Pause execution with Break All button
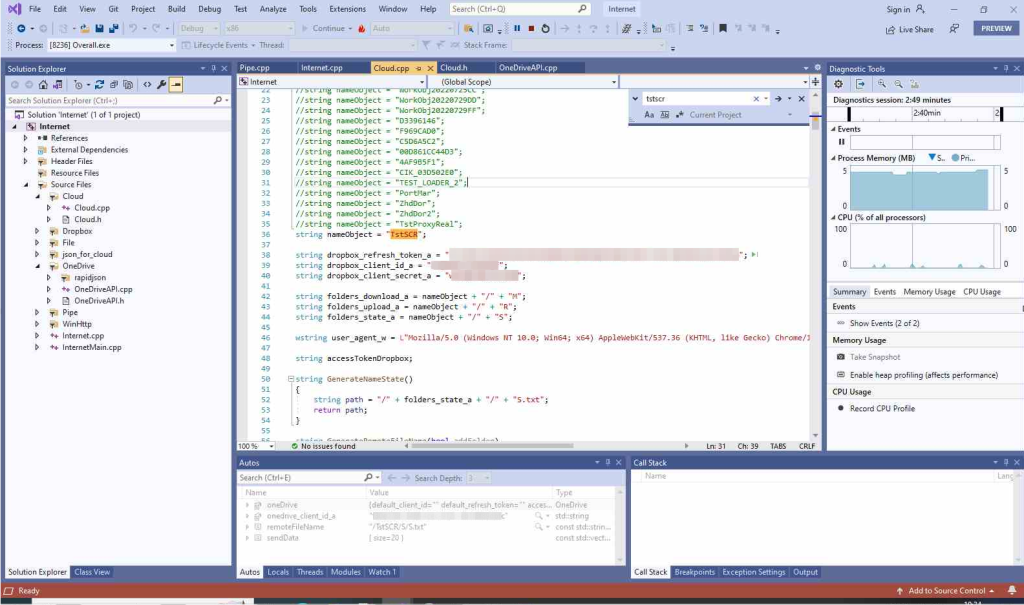This screenshot has width=1024, height=605. (517, 29)
